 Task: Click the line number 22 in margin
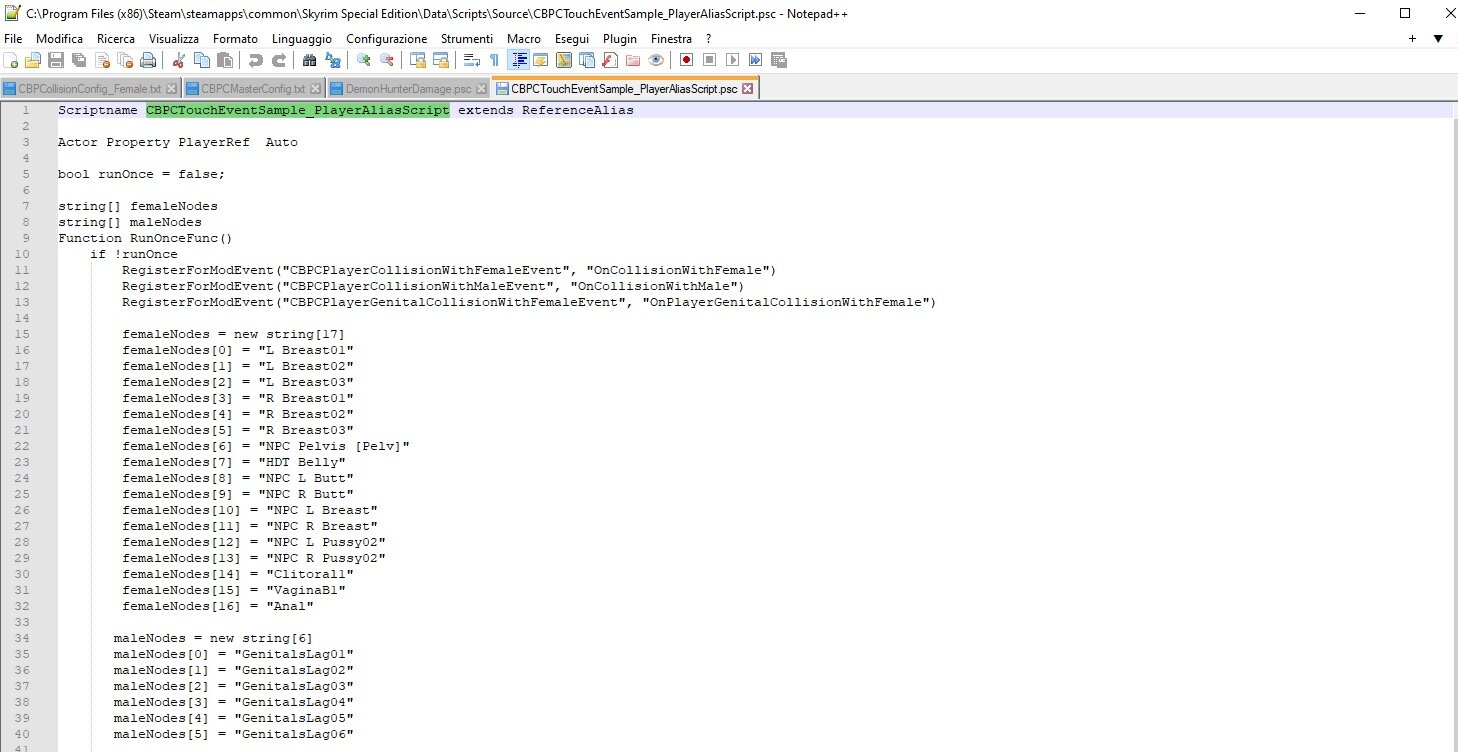[21, 446]
